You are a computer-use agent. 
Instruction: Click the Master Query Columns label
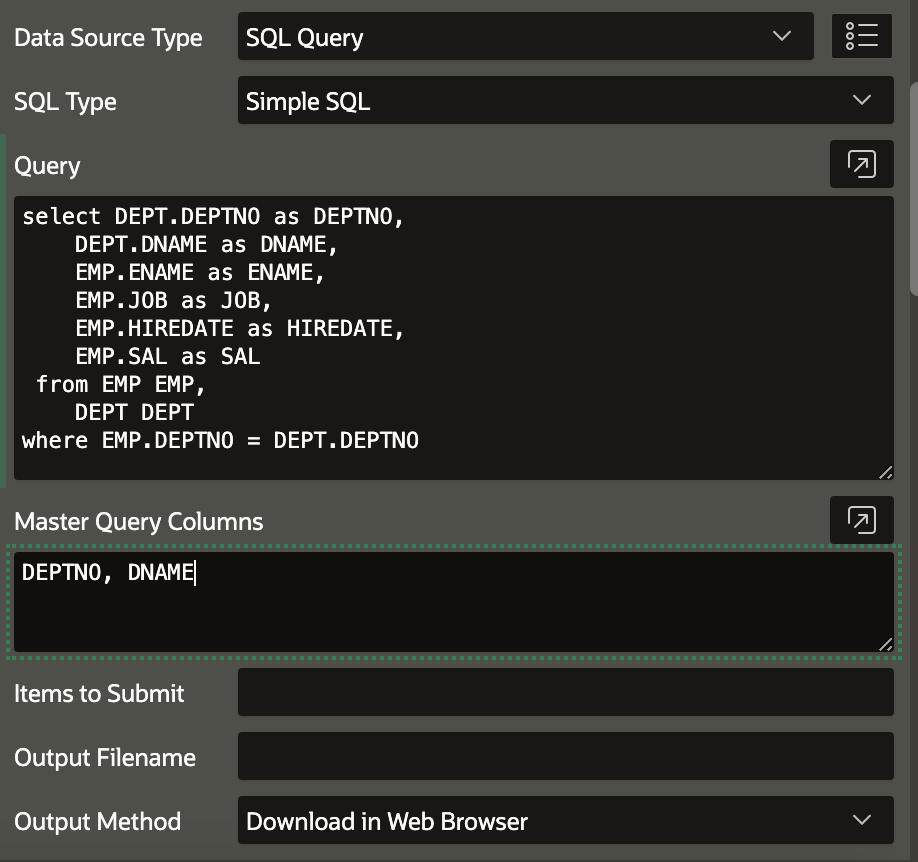tap(139, 522)
